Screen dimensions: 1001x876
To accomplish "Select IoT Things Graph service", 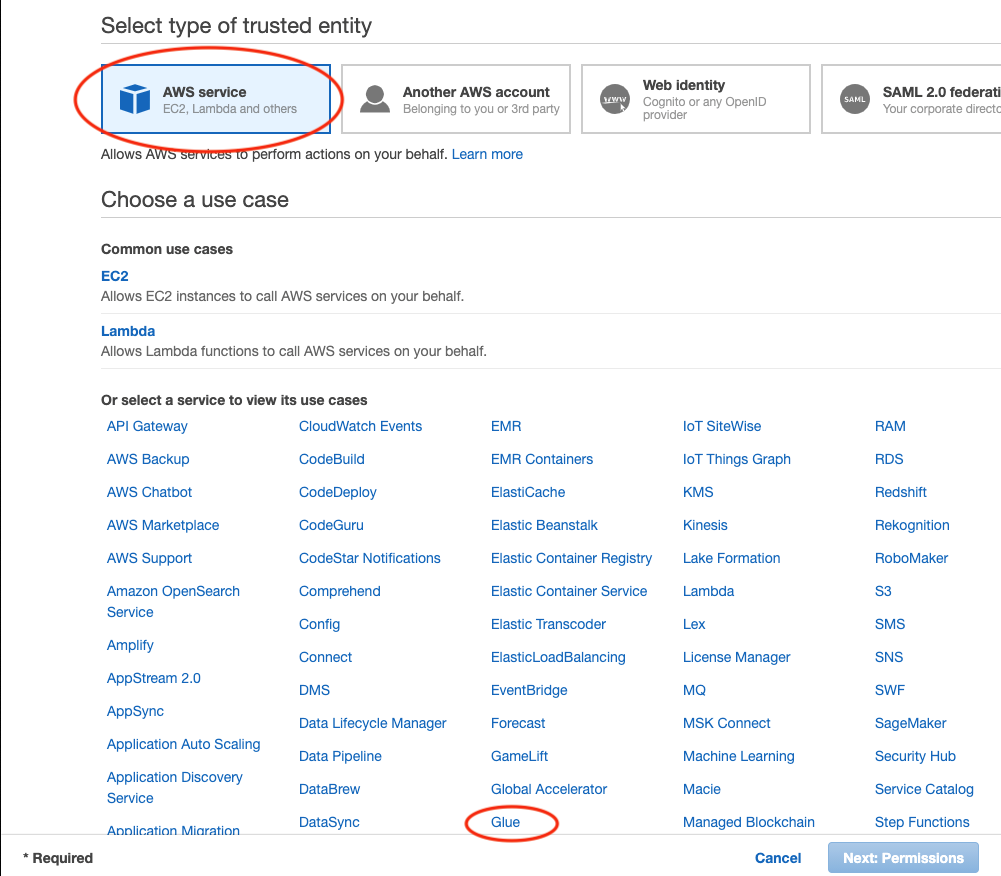I will [x=737, y=459].
